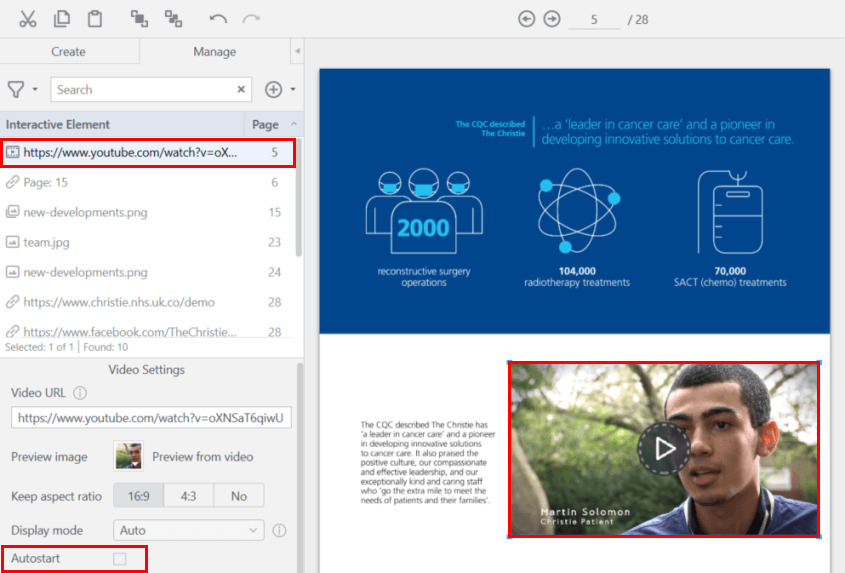Image resolution: width=845 pixels, height=573 pixels.
Task: Click the link icon beside Page: 15
Action: tap(12, 182)
